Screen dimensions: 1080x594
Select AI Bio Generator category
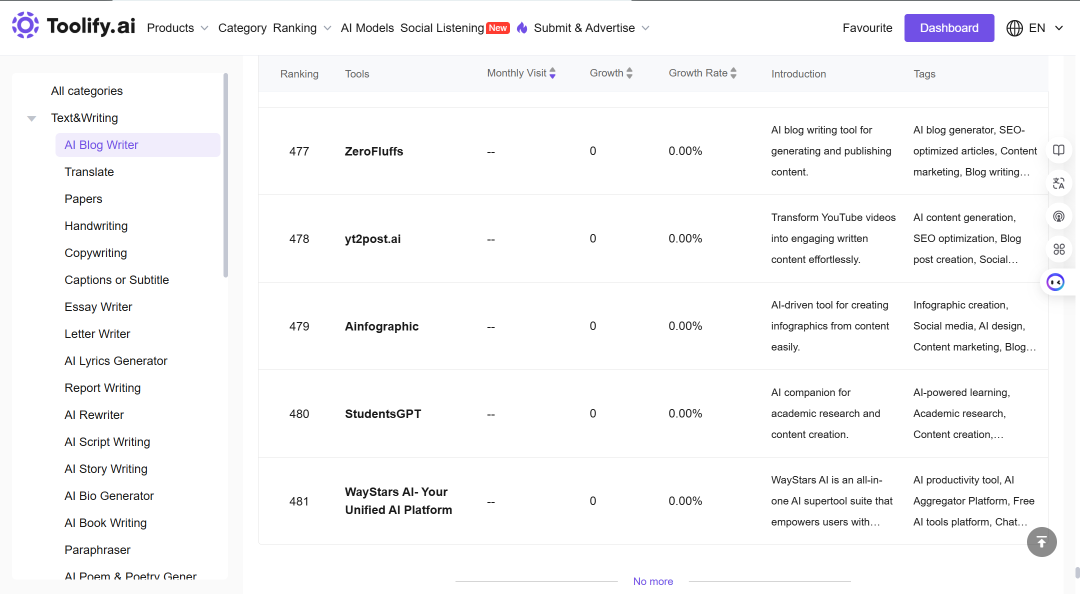[x=109, y=495]
